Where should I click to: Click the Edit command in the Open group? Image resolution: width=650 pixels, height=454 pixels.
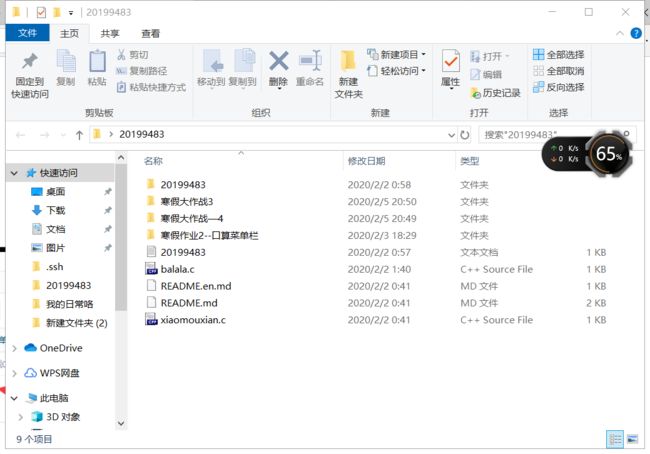(x=486, y=75)
